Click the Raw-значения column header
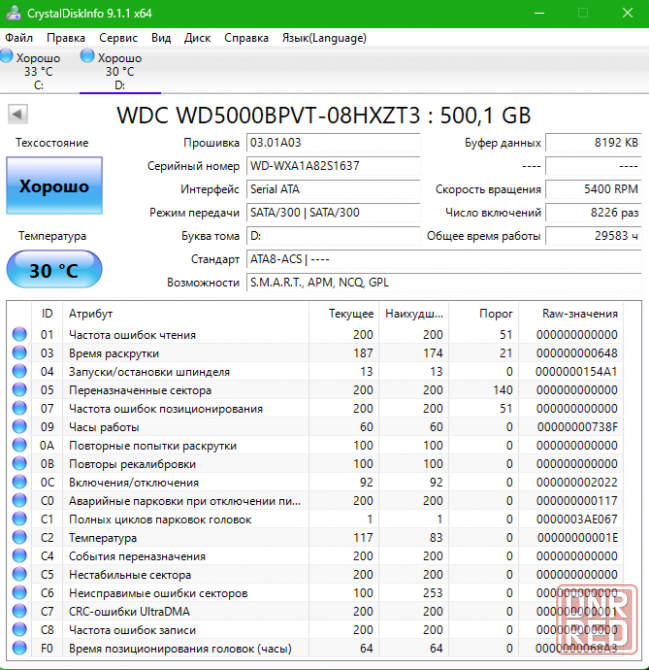The width and height of the screenshot is (649, 670). pos(571,313)
